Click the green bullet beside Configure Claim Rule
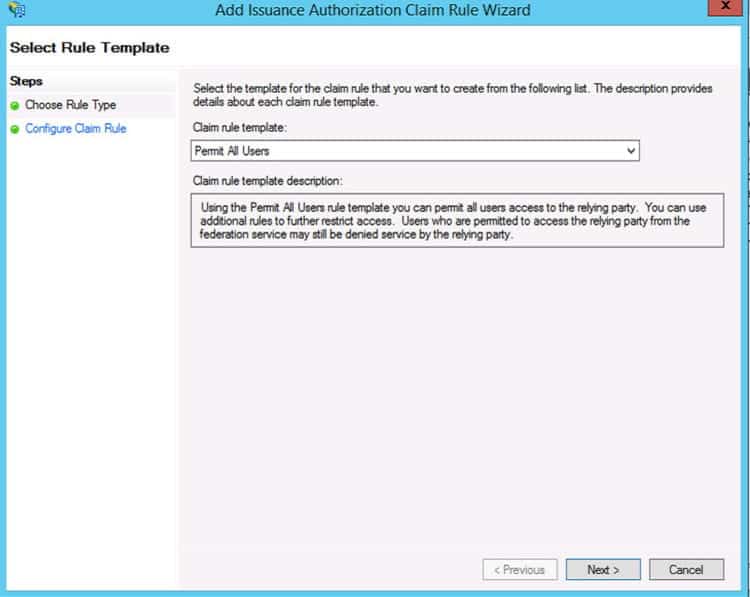750x597 pixels. (x=15, y=129)
